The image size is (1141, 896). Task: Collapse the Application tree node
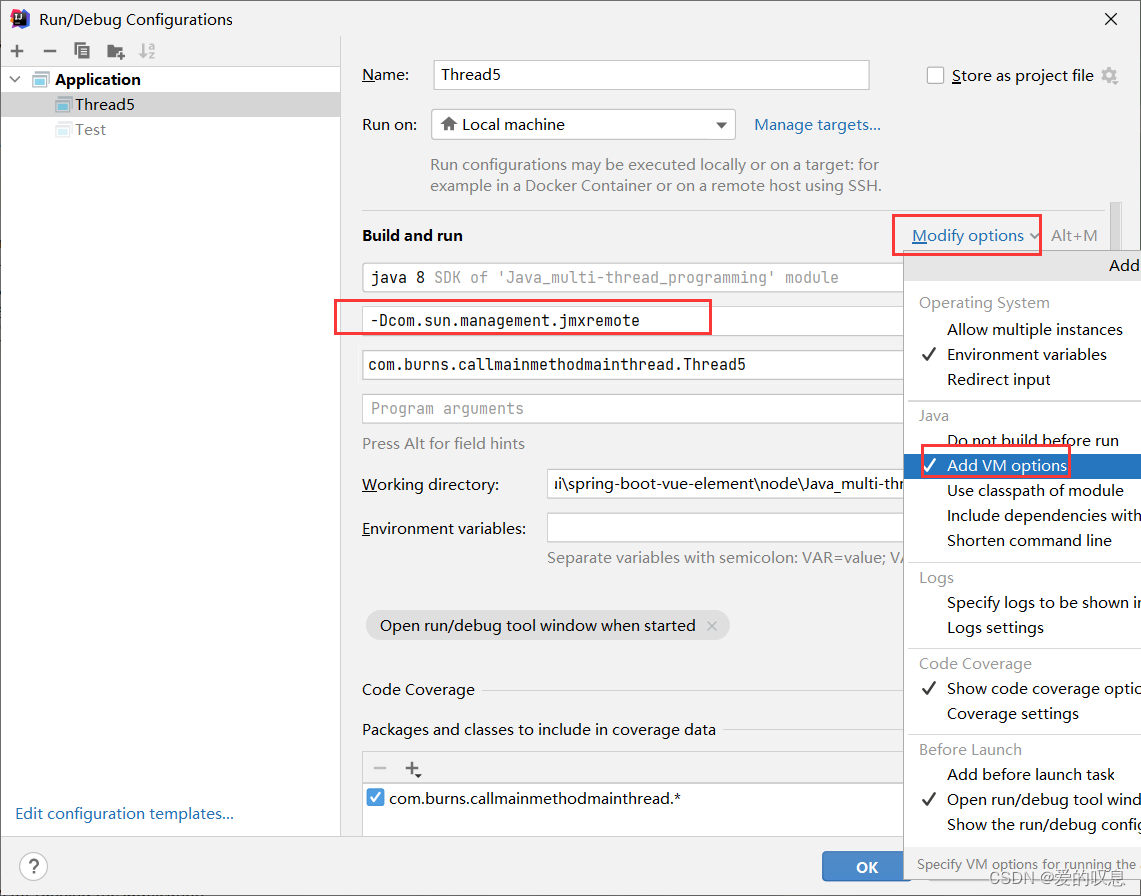[14, 78]
